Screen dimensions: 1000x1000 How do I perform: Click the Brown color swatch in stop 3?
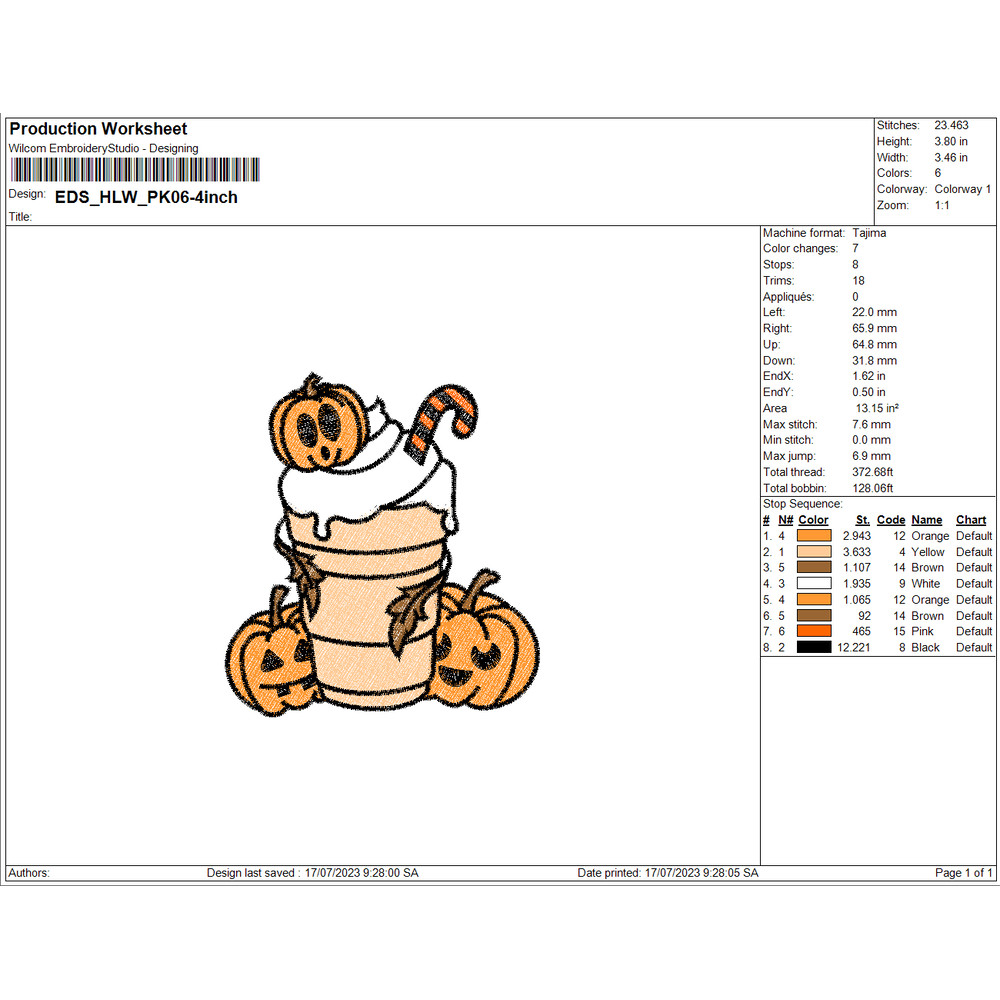click(x=813, y=568)
